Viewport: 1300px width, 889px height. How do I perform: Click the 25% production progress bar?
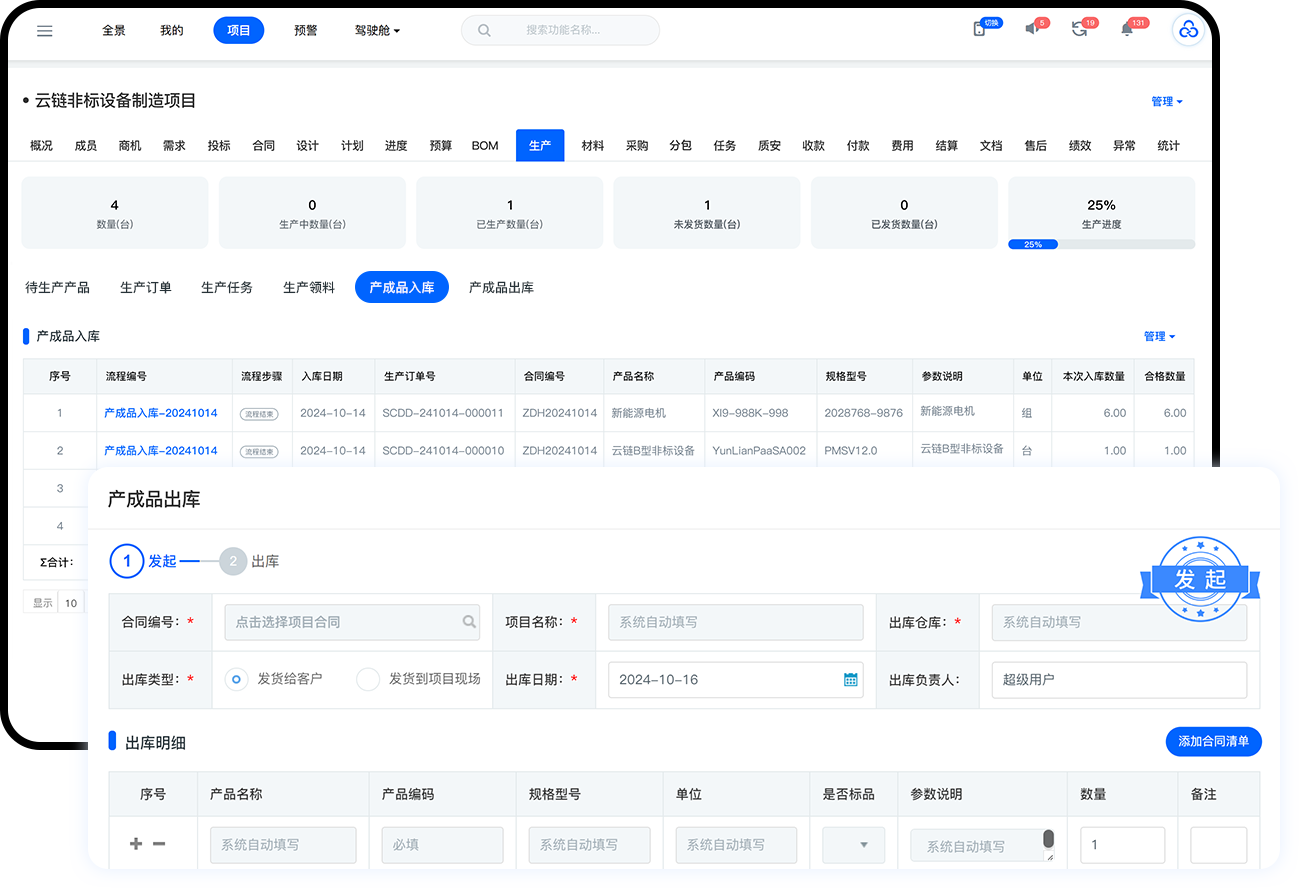pos(1101,244)
